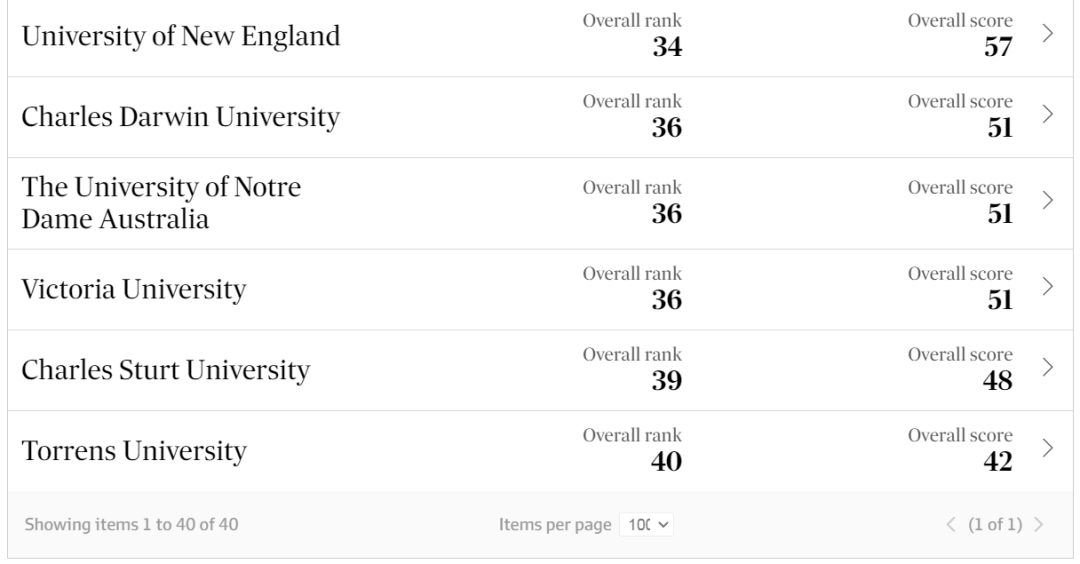Open the Items per page dropdown
Viewport: 1080px width, 564px height.
tap(647, 524)
